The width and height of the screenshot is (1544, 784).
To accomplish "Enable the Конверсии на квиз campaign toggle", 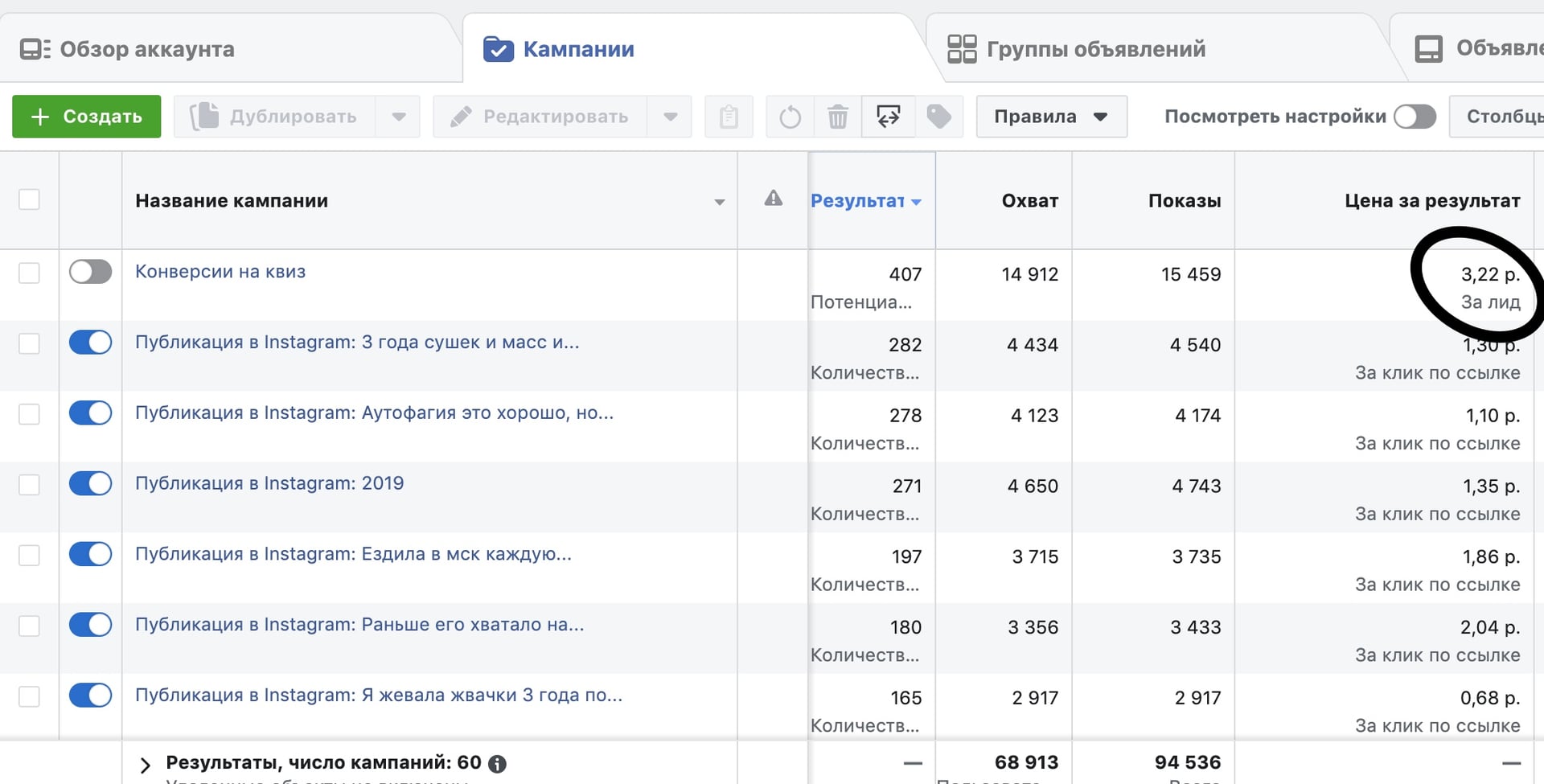I will (90, 272).
